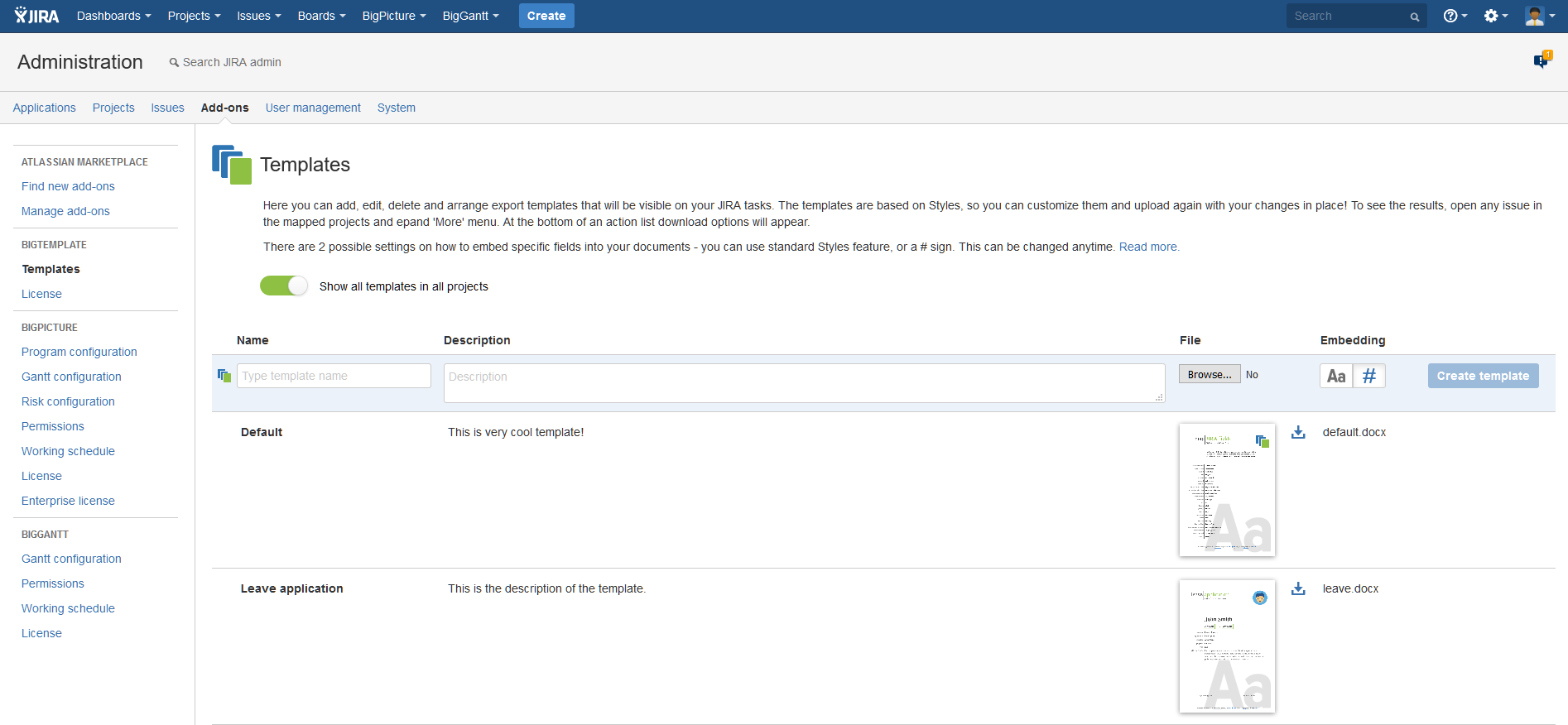Click the Create template button
The image size is (1568, 725).
(x=1483, y=376)
